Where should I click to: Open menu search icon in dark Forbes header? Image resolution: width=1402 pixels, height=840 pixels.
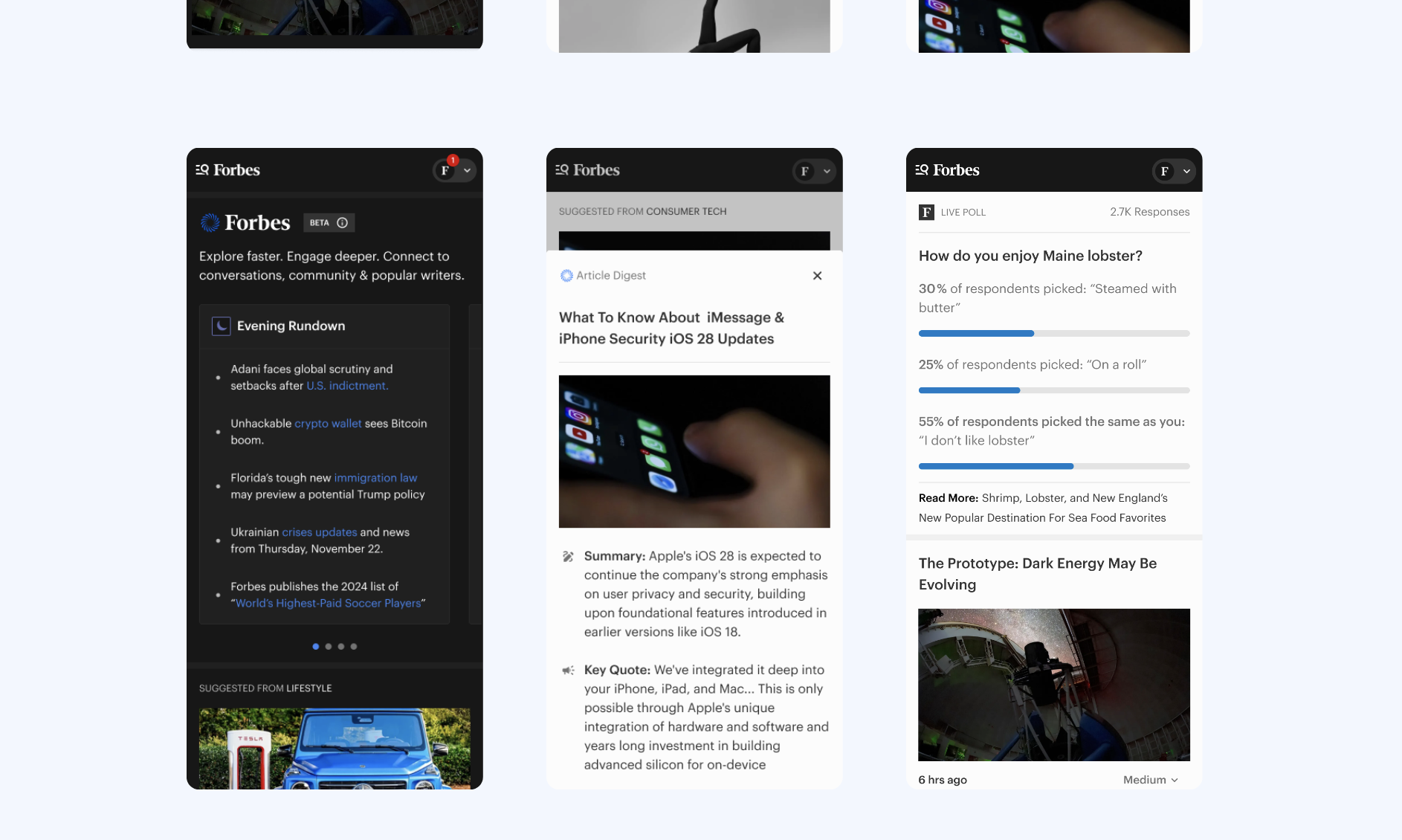coord(202,170)
